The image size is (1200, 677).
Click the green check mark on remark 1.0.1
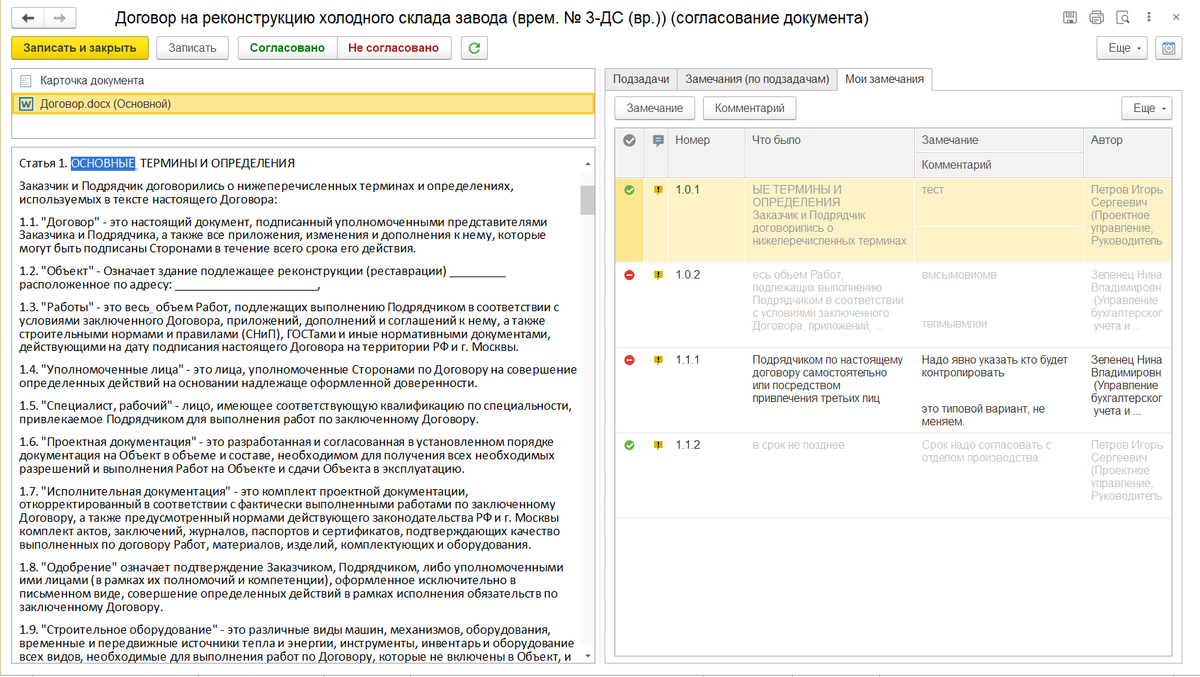629,190
